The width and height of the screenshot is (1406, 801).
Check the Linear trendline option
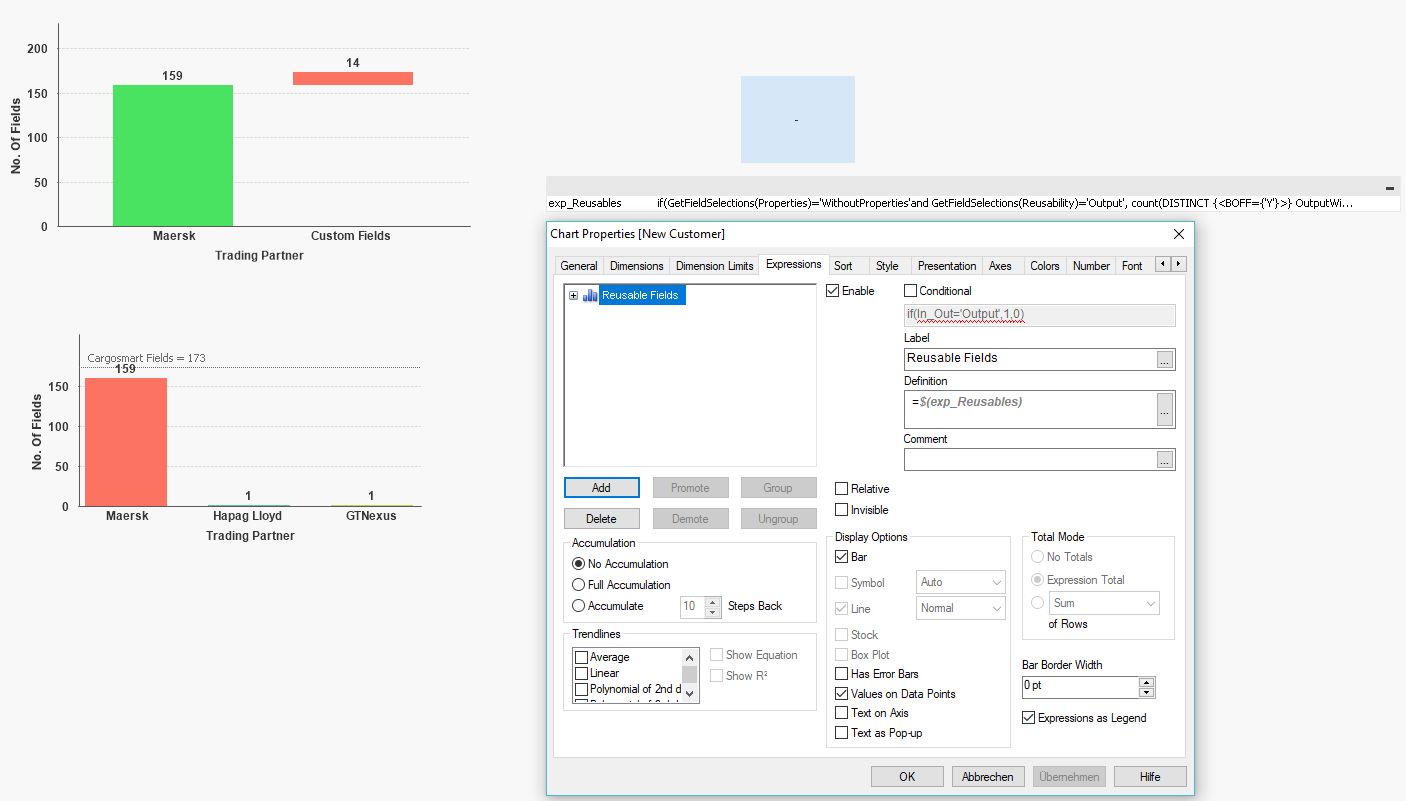[582, 673]
